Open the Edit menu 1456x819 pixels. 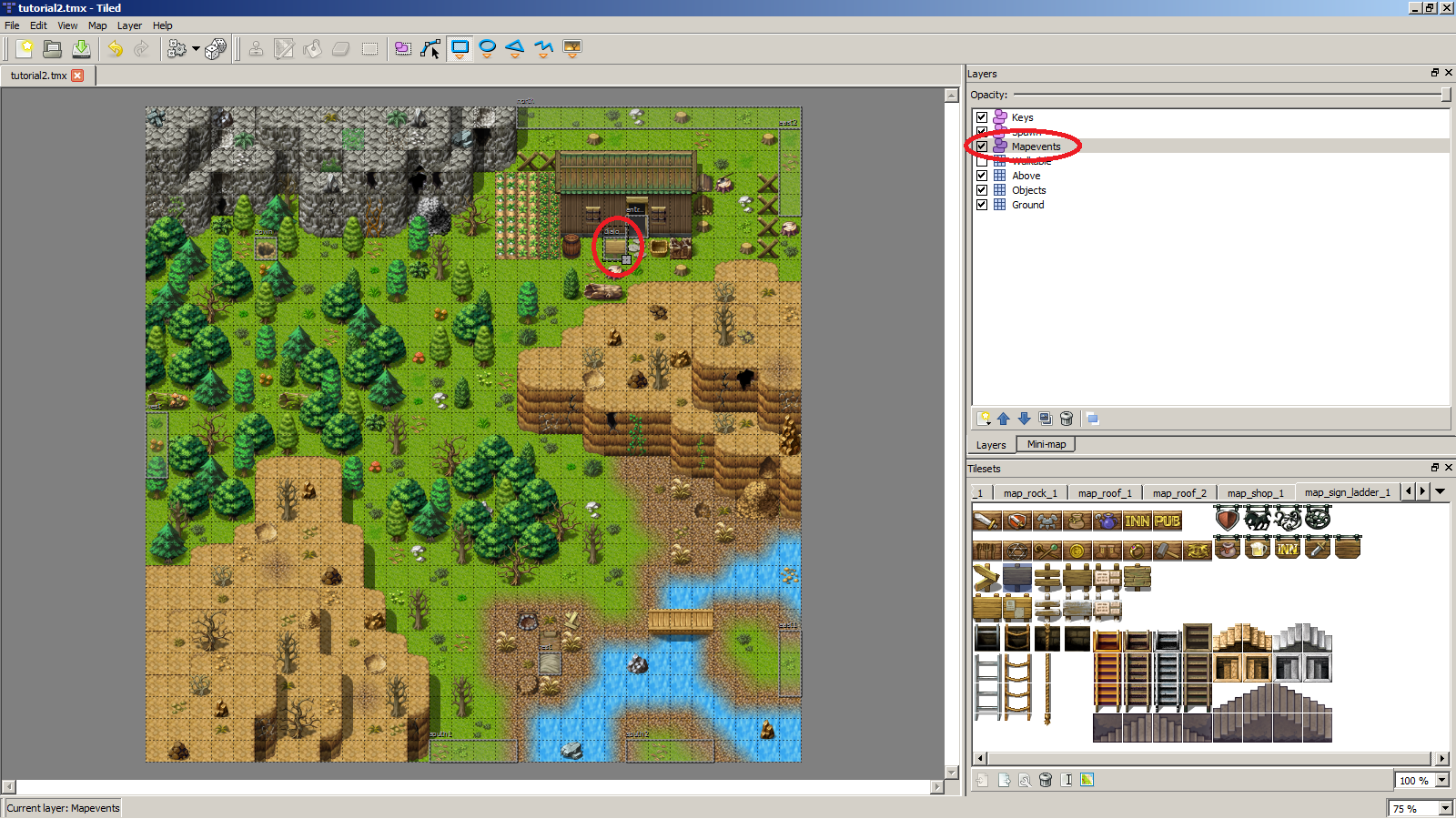pos(38,25)
